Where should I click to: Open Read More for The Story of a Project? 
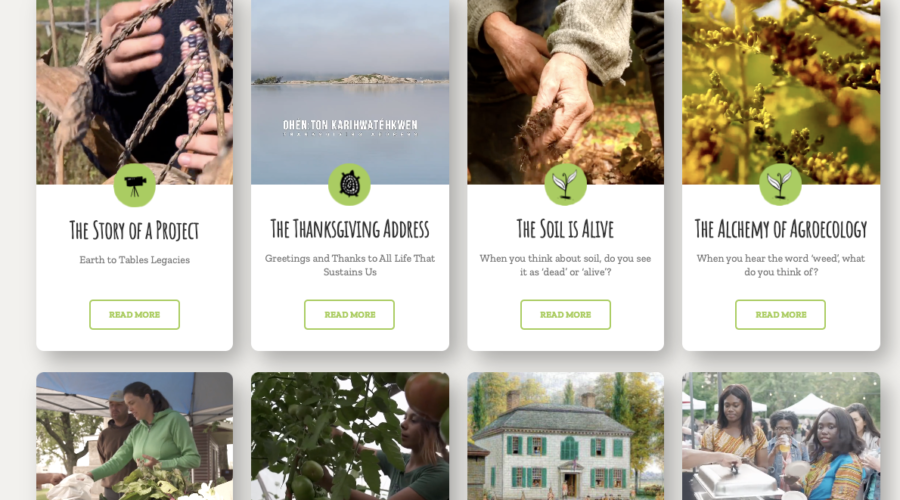point(134,315)
